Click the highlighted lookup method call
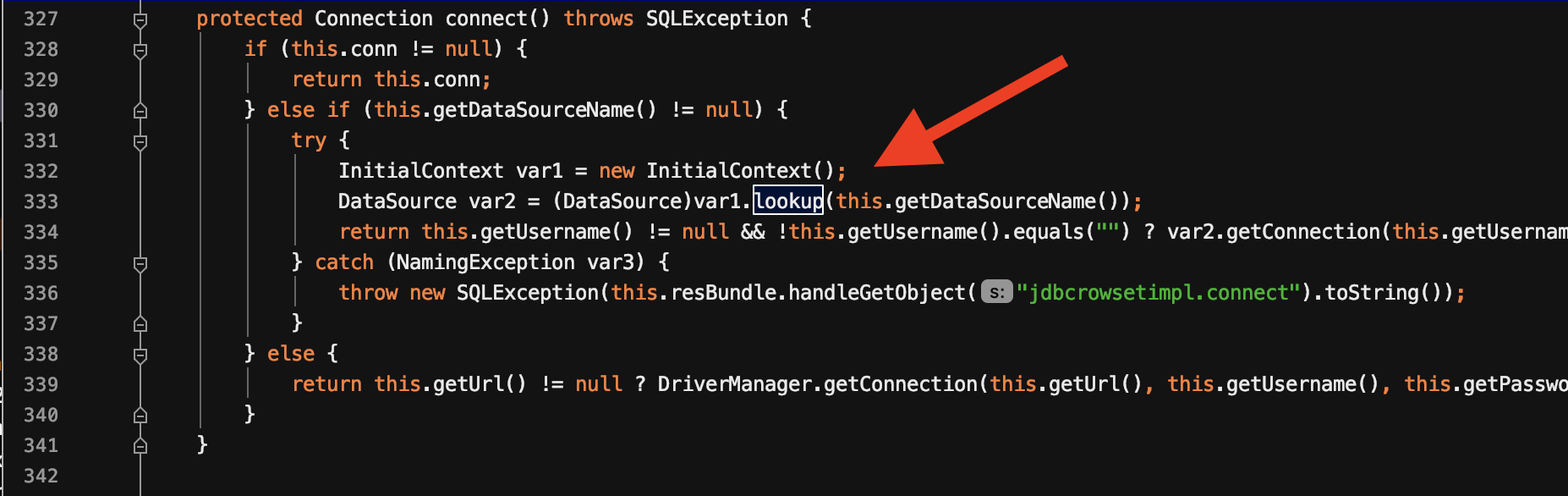Screen dimensions: 1568x496 click(x=788, y=201)
